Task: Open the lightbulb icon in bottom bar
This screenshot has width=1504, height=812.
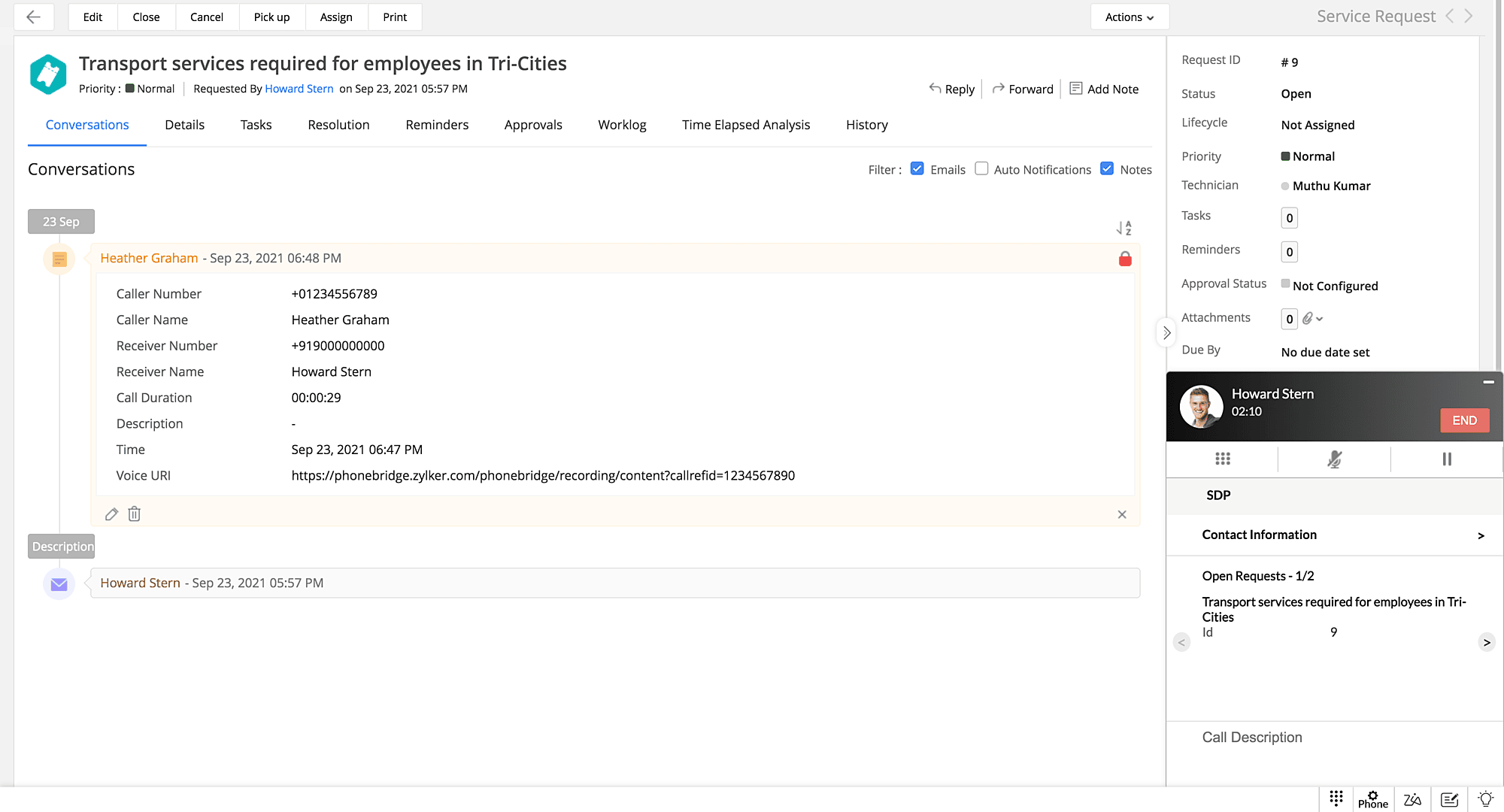Action: (1485, 799)
